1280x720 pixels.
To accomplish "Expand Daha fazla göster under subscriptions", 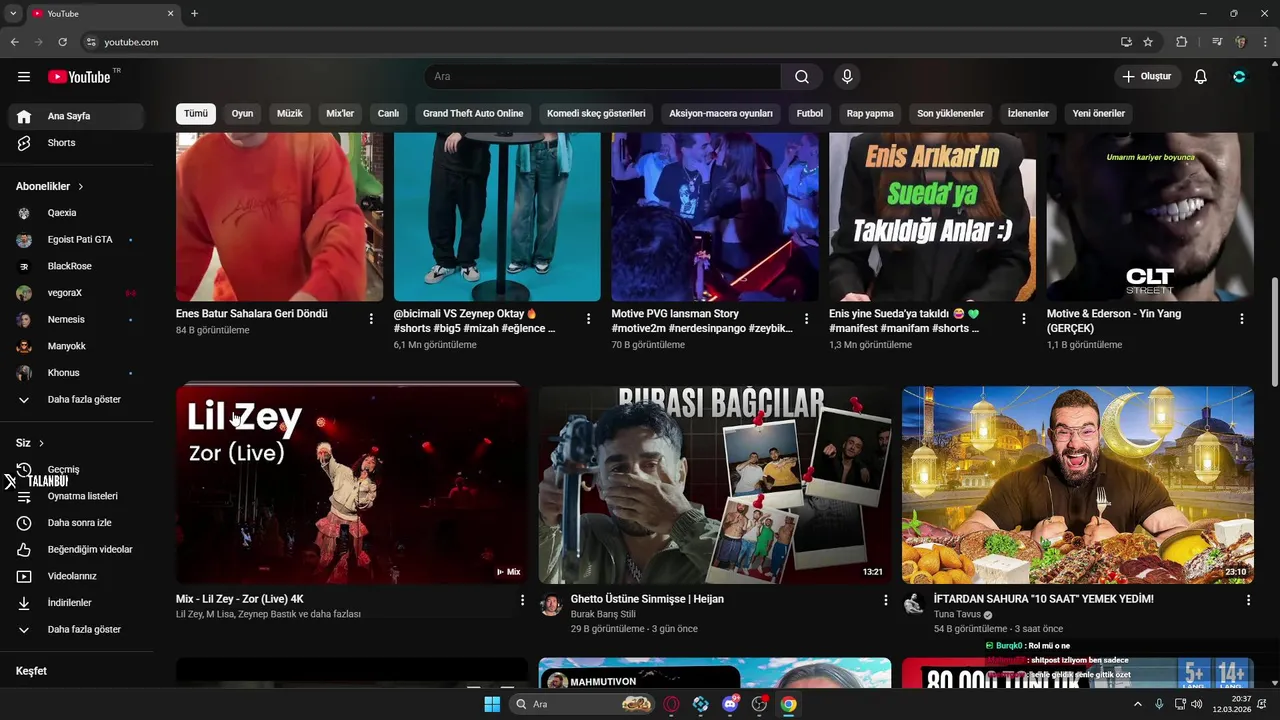I will click(77, 400).
